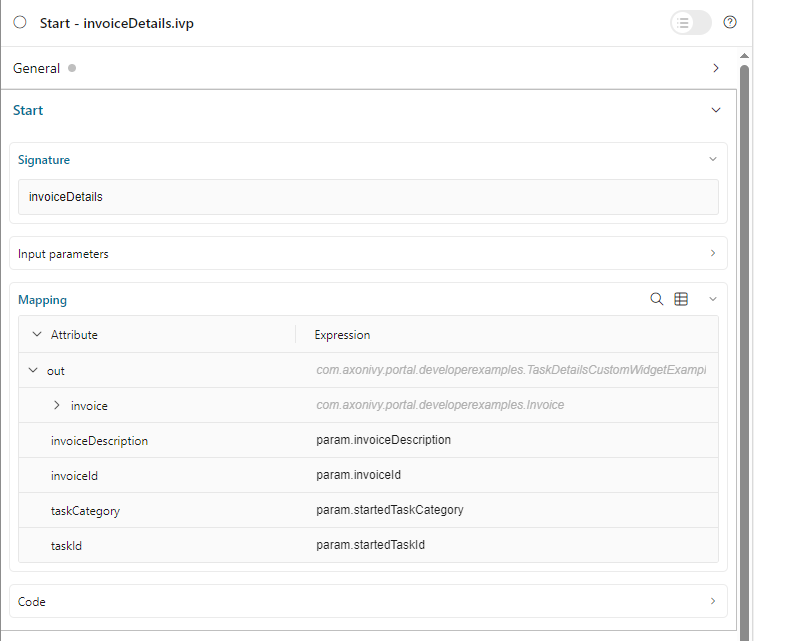Click the help question mark icon

730,22
